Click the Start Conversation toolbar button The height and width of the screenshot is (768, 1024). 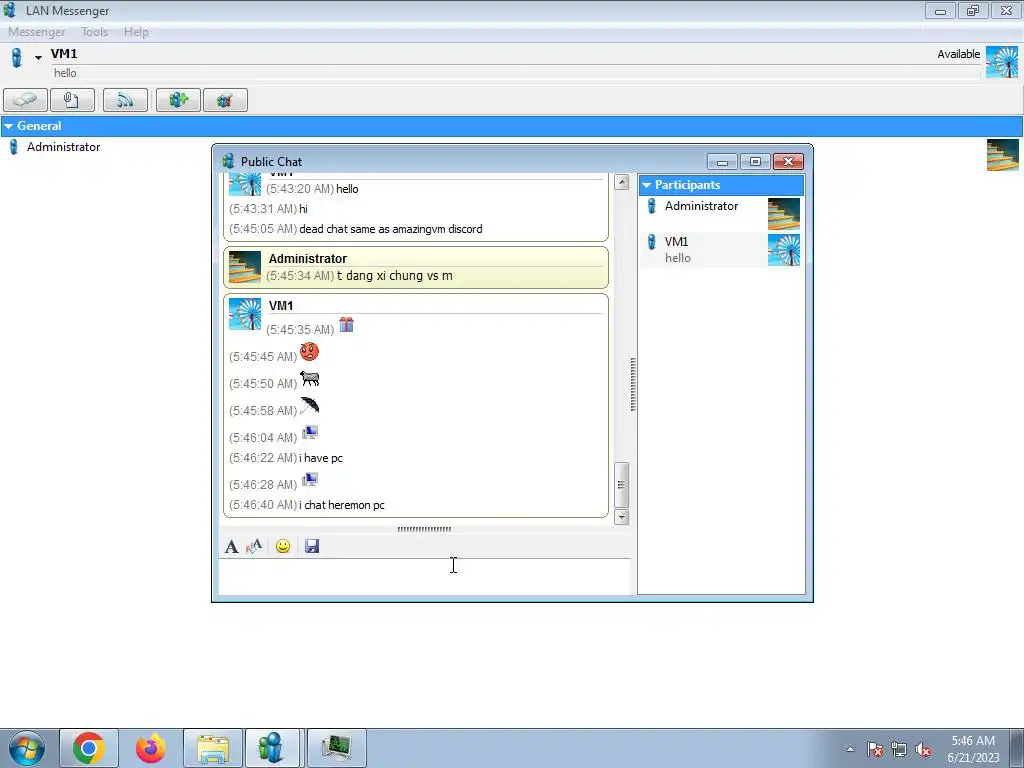point(25,100)
